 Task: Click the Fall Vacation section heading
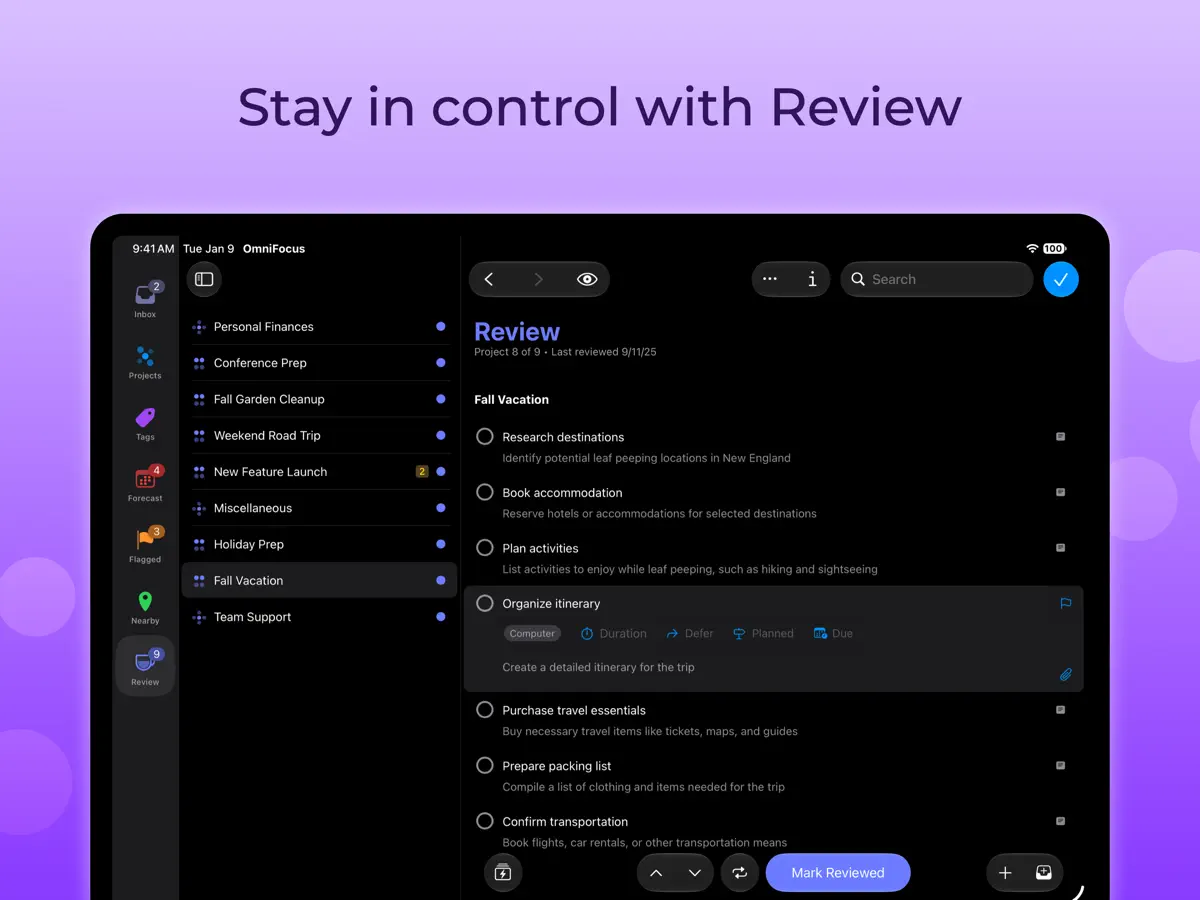click(511, 399)
